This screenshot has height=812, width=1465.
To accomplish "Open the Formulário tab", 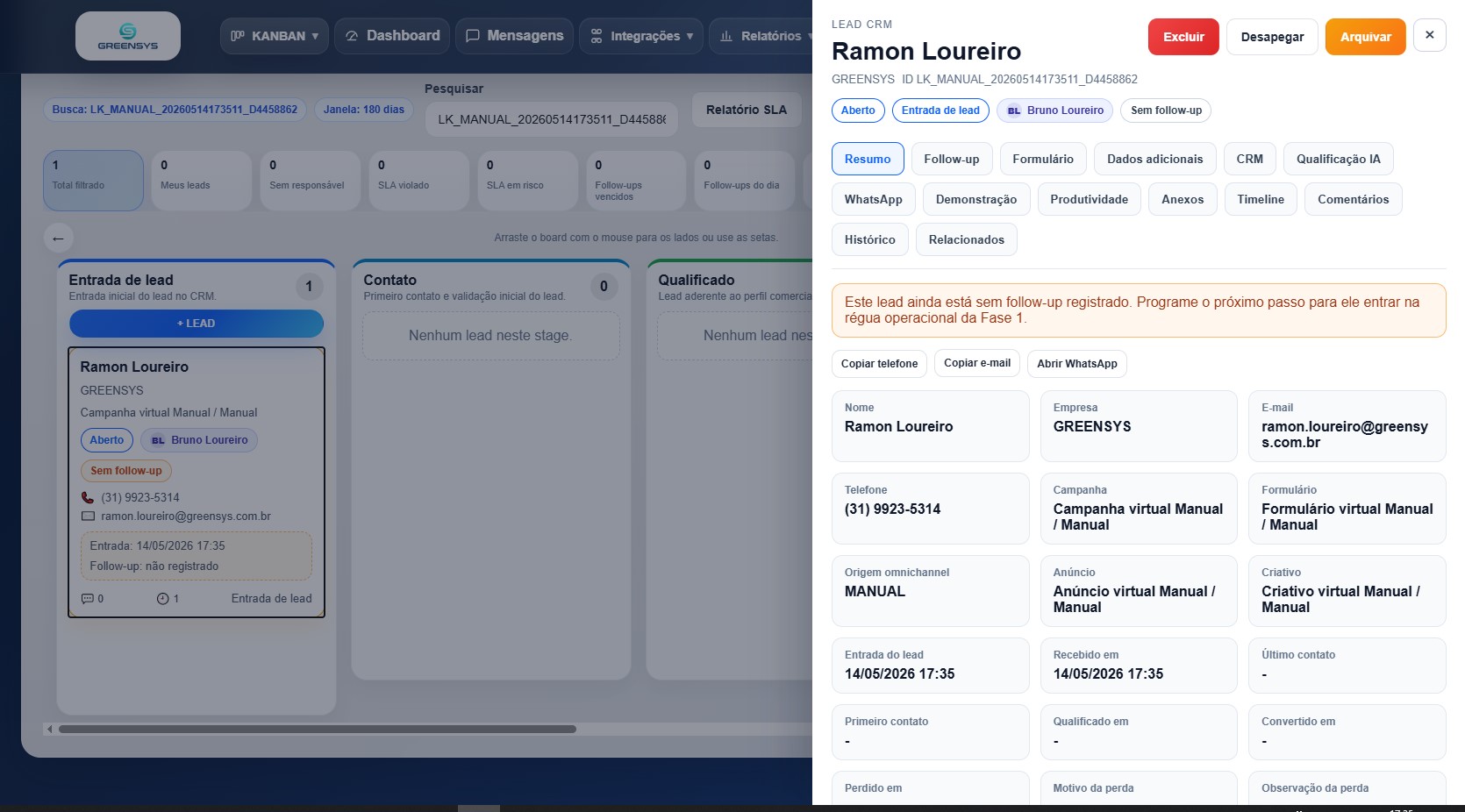I will pos(1043,159).
